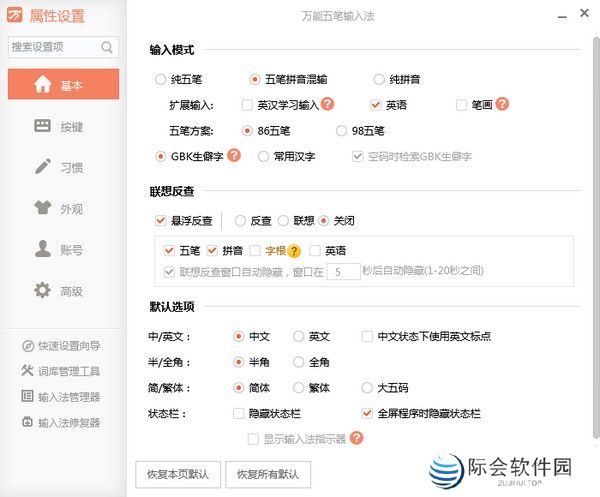Select 联想 radio option
The height and width of the screenshot is (497, 600).
tap(283, 221)
